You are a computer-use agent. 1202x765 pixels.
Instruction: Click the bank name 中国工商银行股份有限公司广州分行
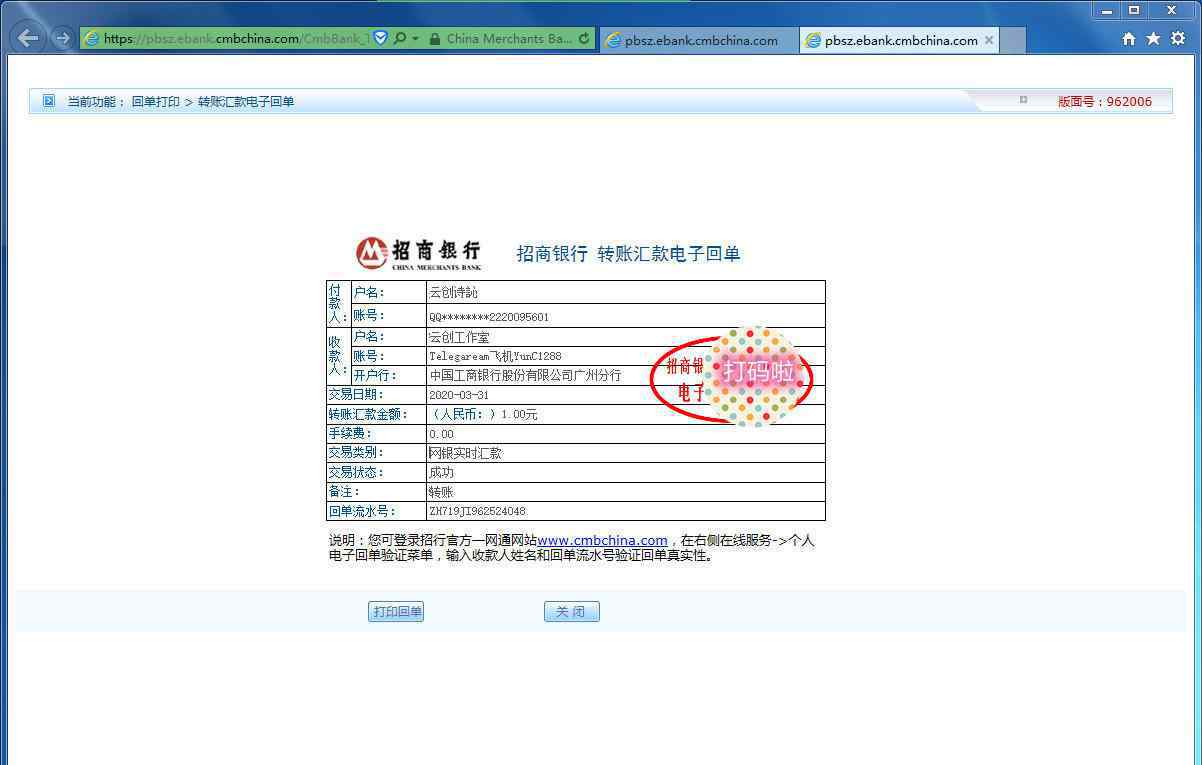pyautogui.click(x=525, y=375)
